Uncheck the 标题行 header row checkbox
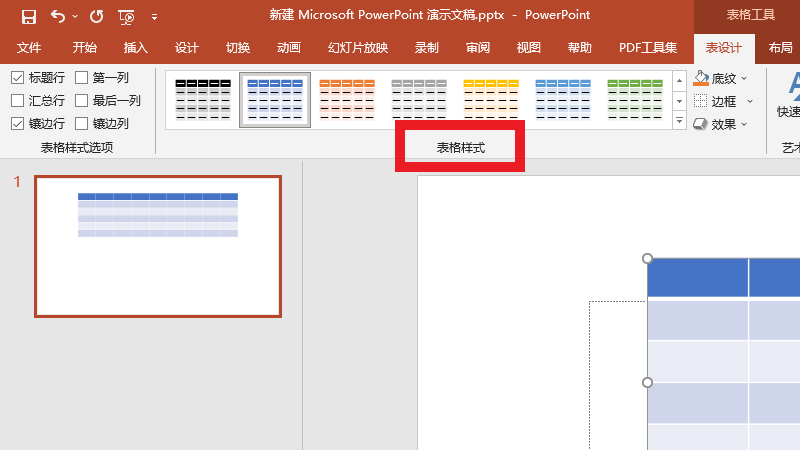 pos(18,77)
